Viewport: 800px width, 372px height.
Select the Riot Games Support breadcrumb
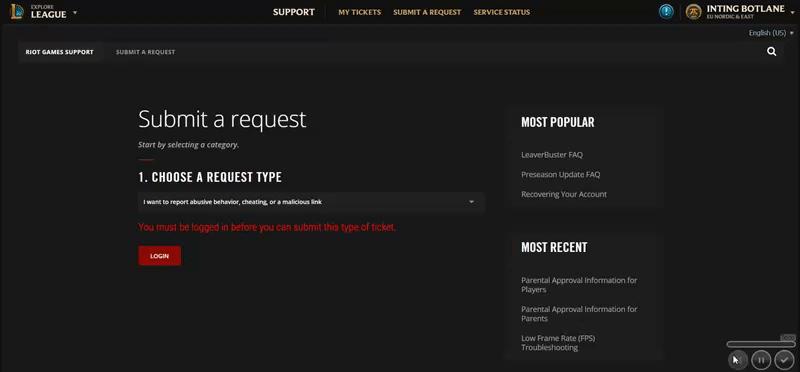59,52
